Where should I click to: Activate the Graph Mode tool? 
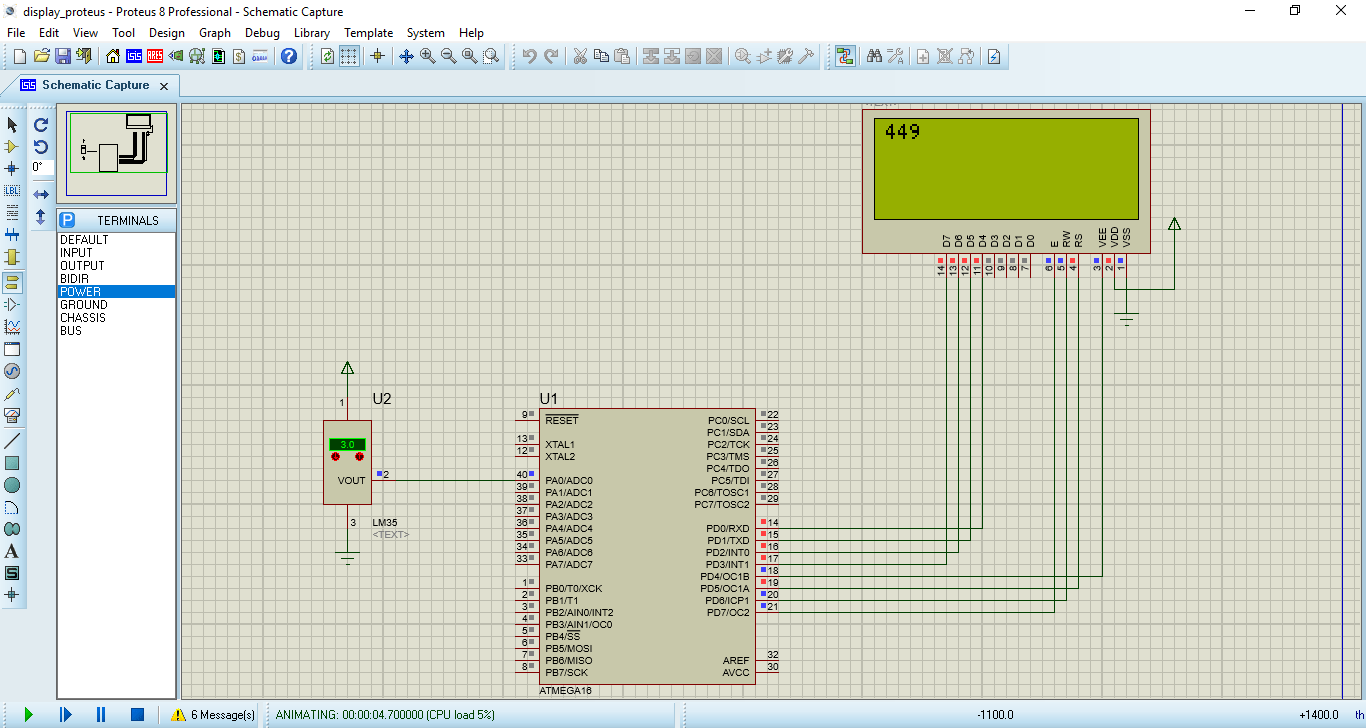click(x=13, y=327)
